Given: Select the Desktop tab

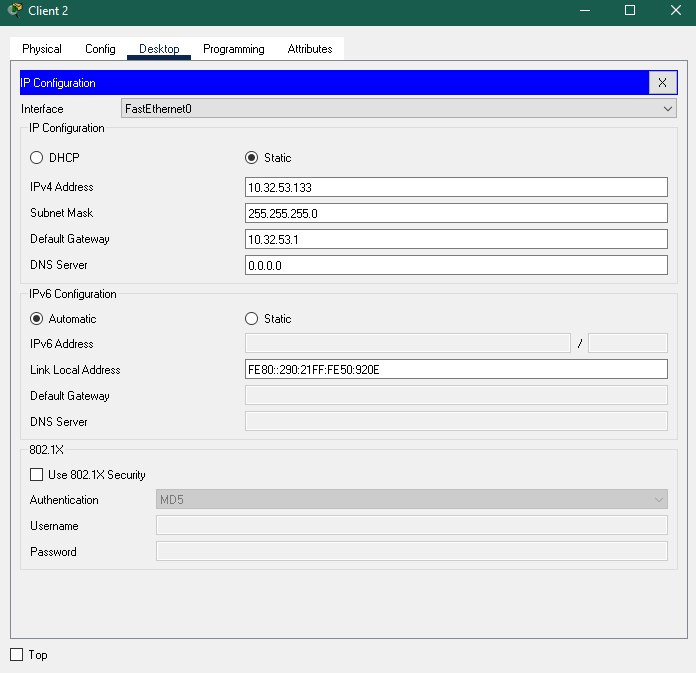Looking at the screenshot, I should coord(159,49).
